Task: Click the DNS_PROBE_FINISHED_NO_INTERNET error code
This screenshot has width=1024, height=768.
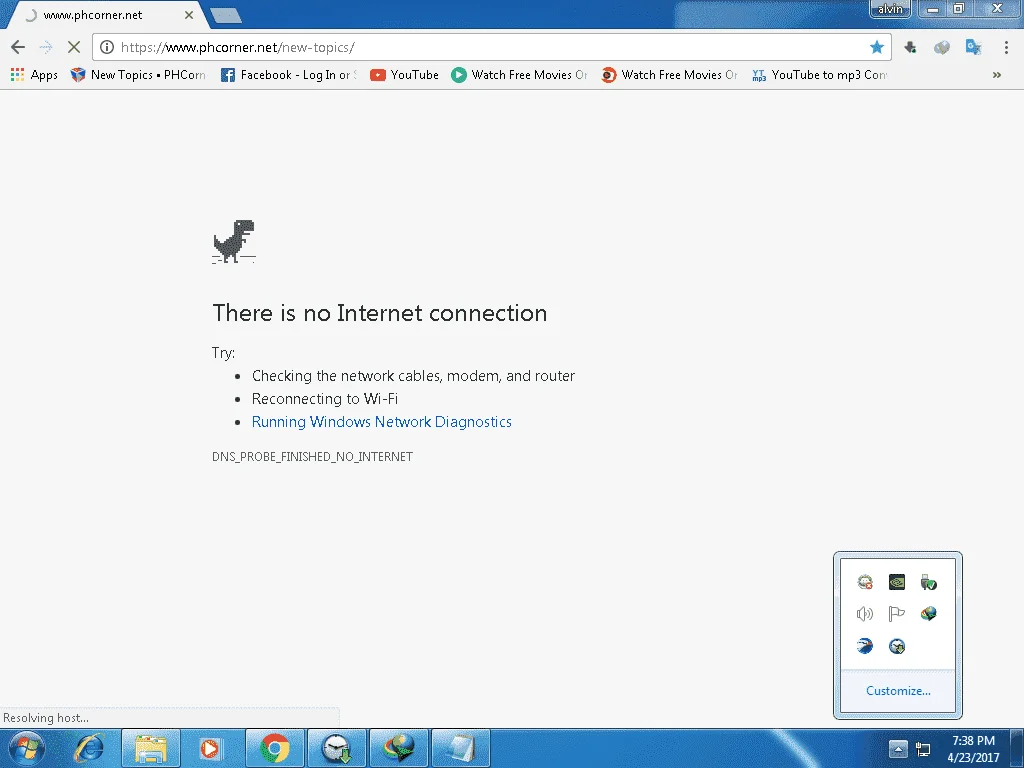Action: 312,456
